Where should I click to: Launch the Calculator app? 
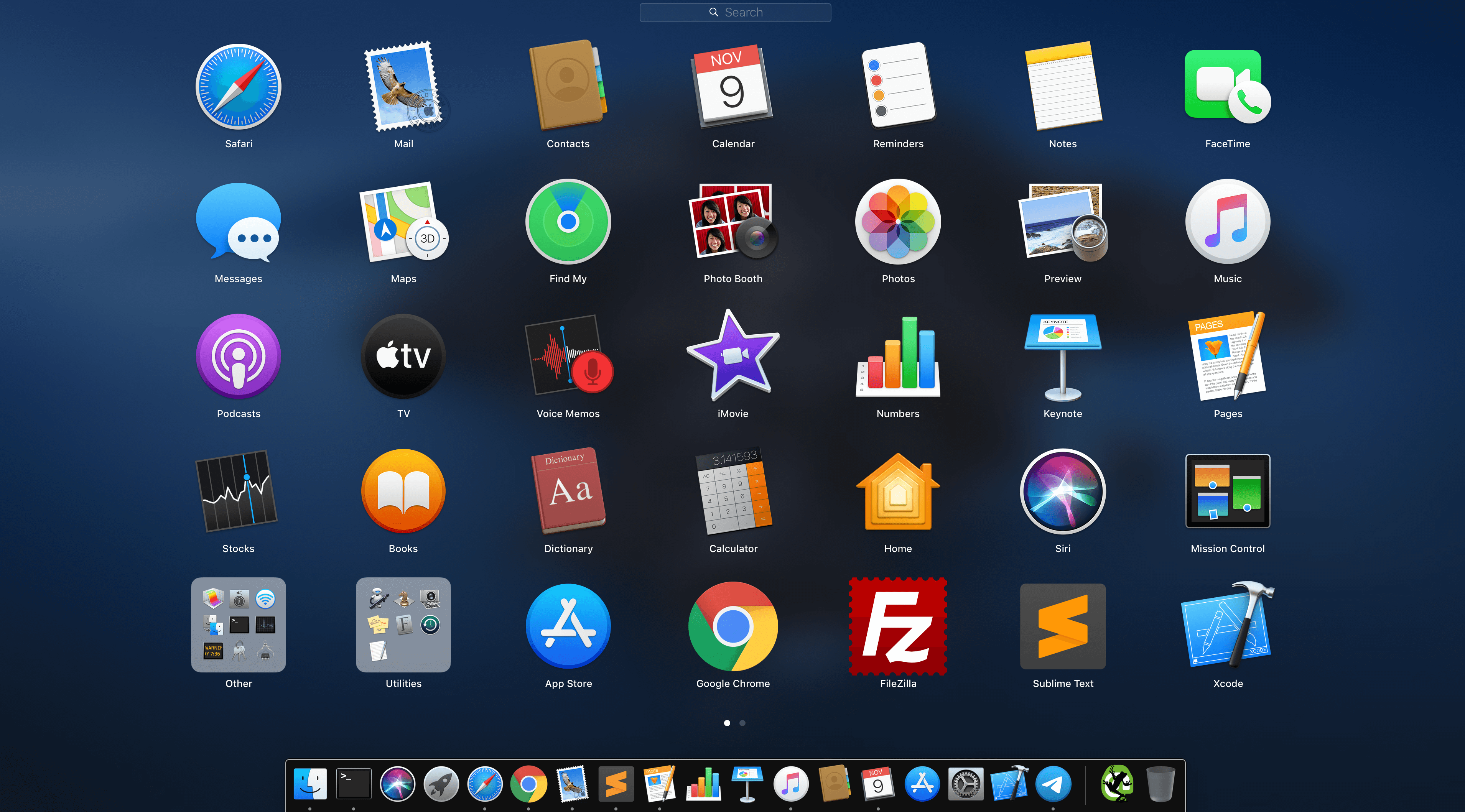click(x=733, y=491)
